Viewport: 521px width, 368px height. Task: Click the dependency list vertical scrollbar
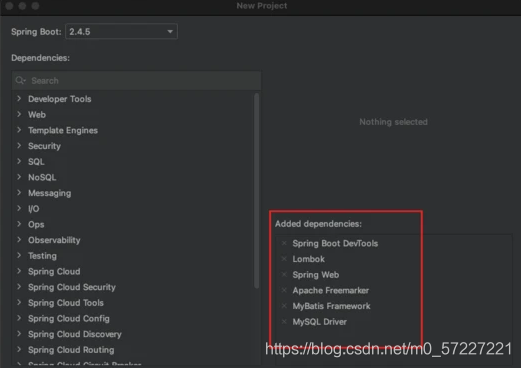point(256,191)
